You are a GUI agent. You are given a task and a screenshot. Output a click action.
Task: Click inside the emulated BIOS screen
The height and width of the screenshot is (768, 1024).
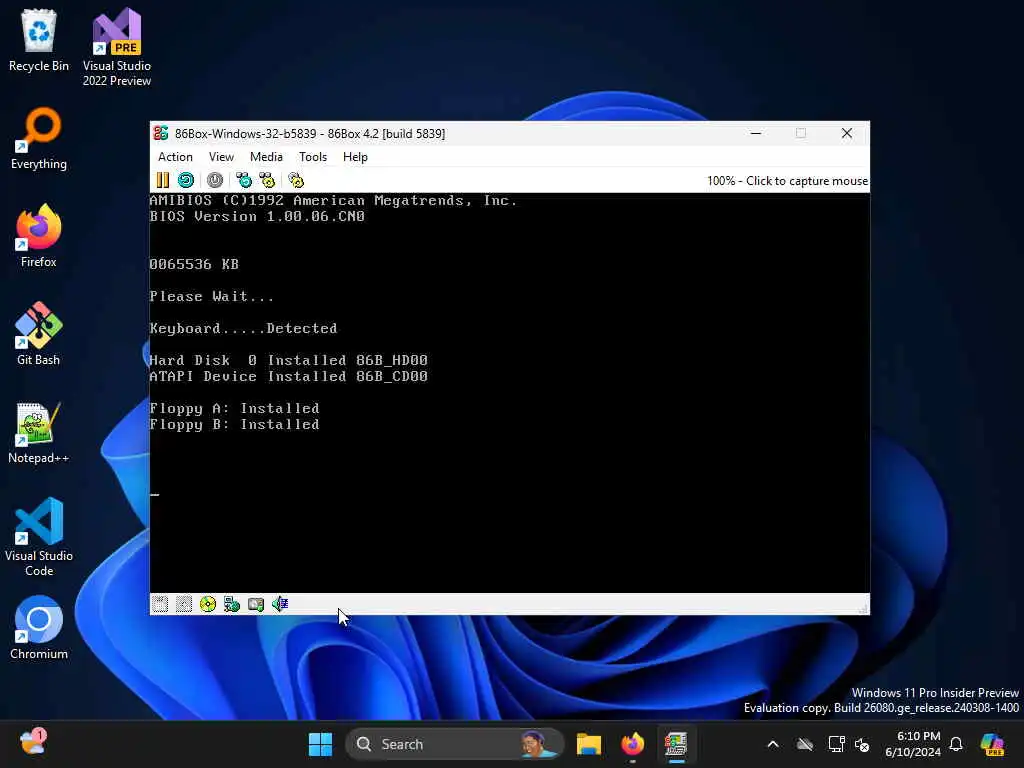pos(509,392)
